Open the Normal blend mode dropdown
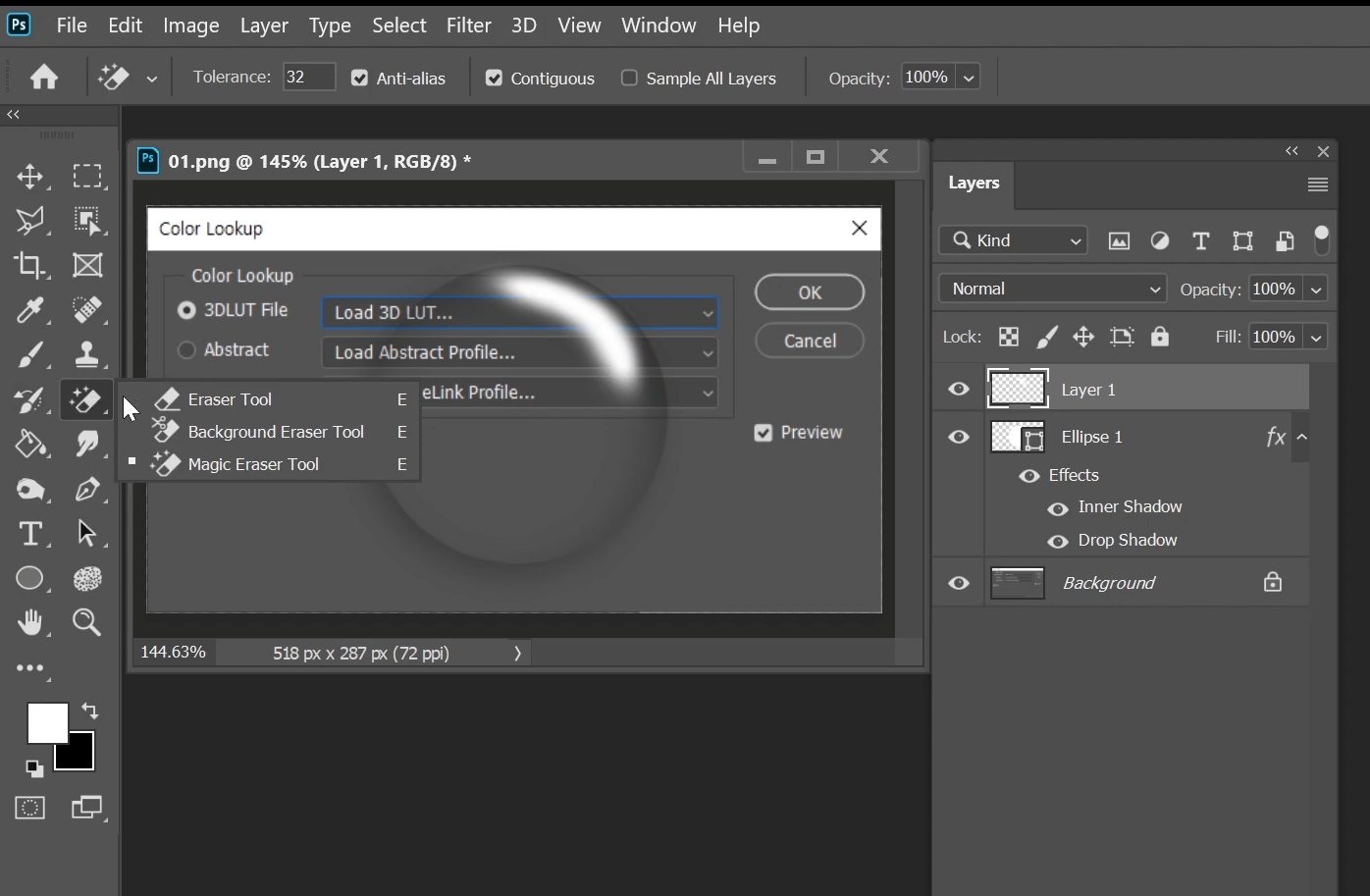 1052,289
